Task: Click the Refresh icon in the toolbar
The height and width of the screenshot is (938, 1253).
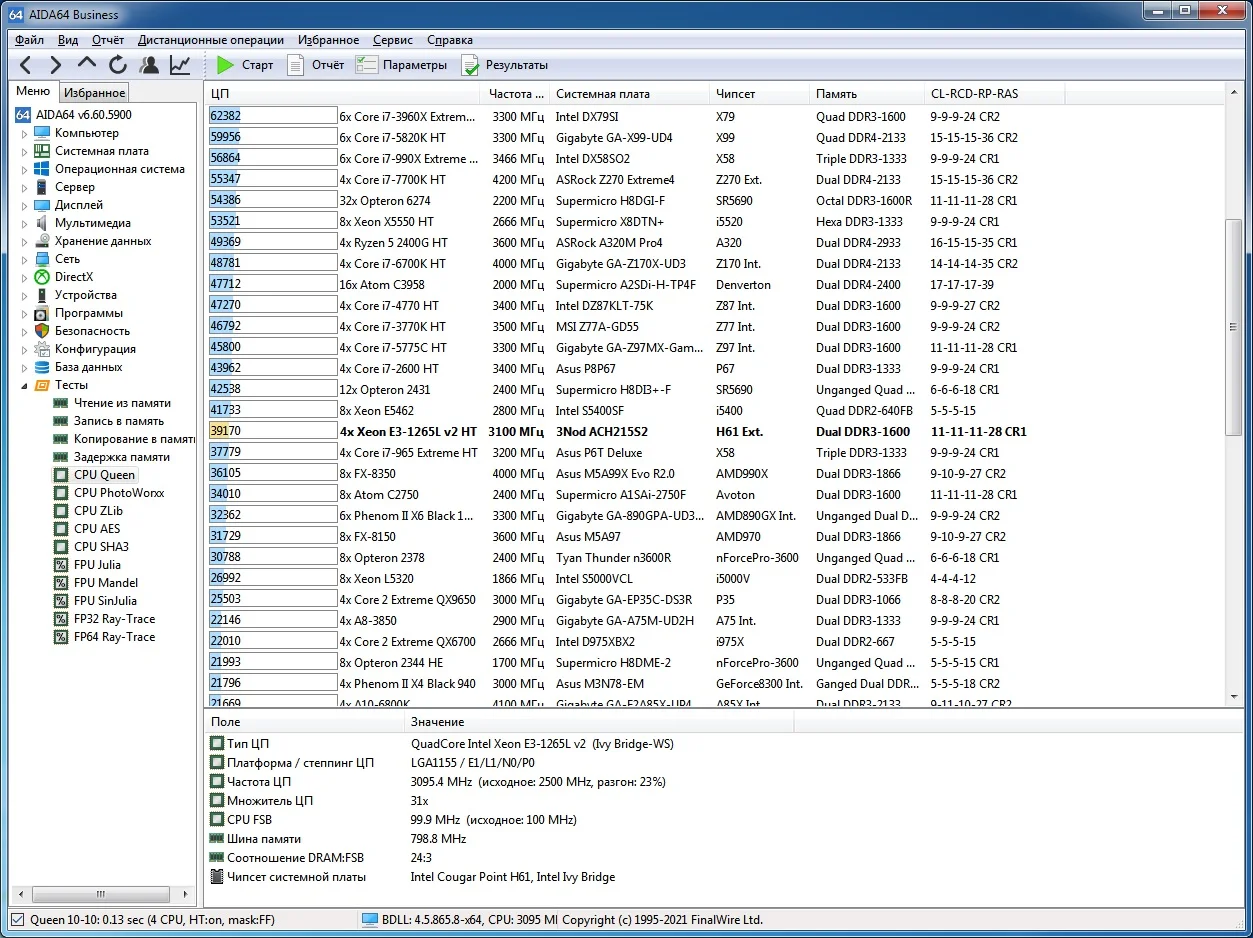Action: coord(118,65)
